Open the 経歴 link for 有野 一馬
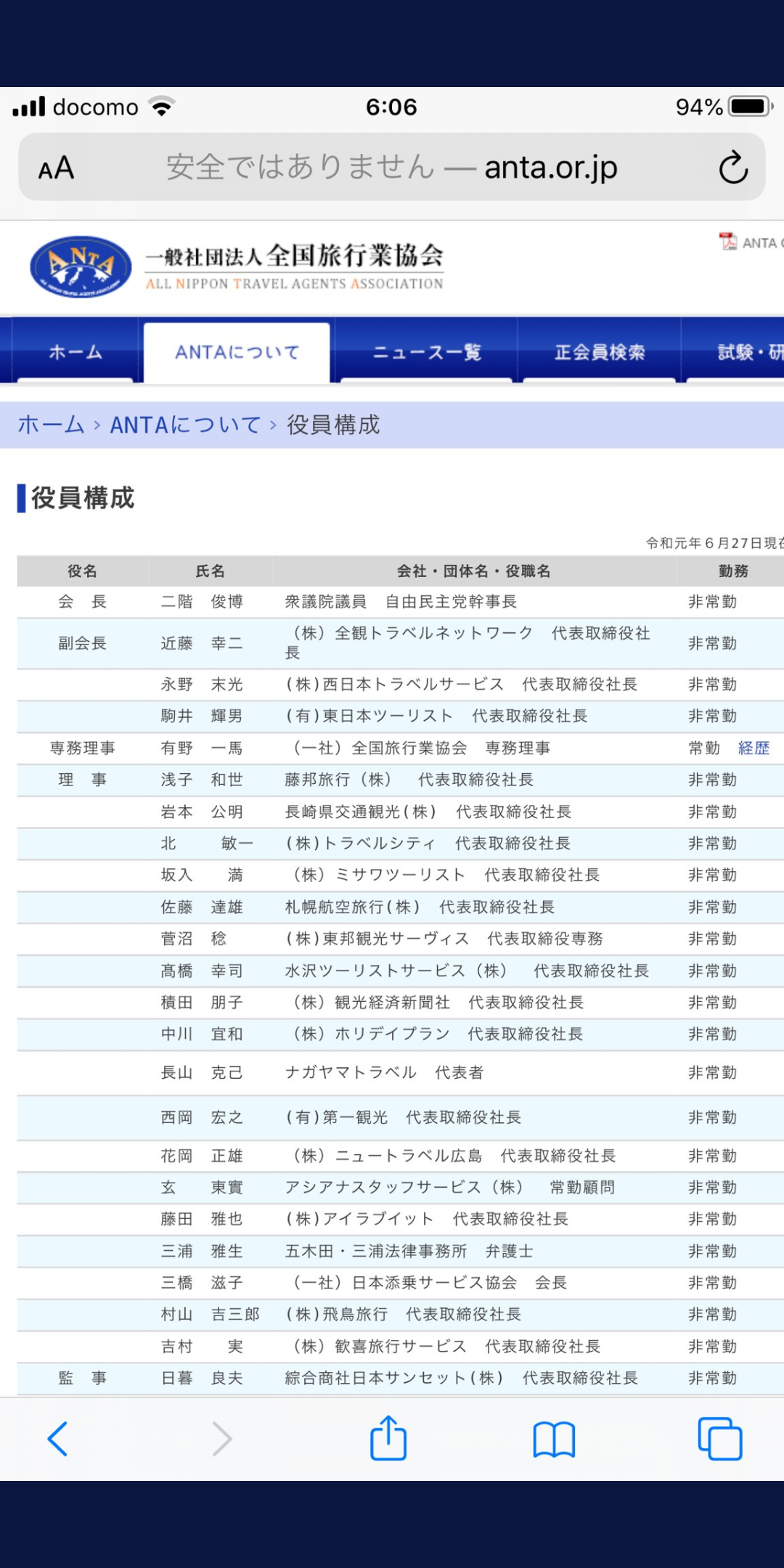Viewport: 784px width, 1568px height. [754, 748]
